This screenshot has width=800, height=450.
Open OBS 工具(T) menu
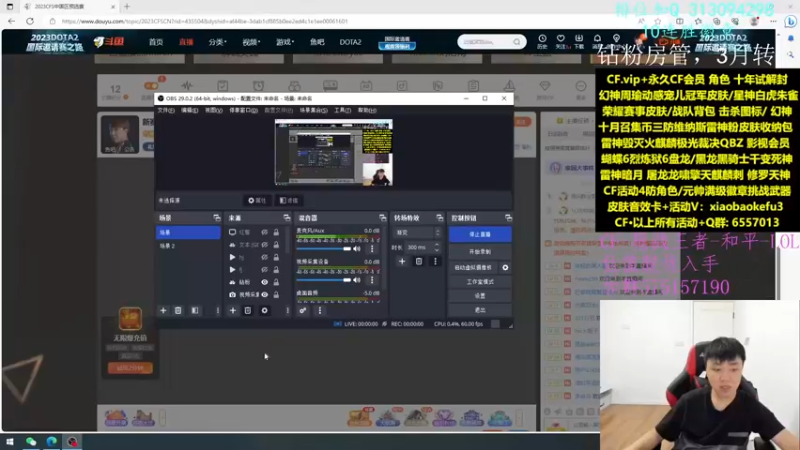(x=342, y=110)
